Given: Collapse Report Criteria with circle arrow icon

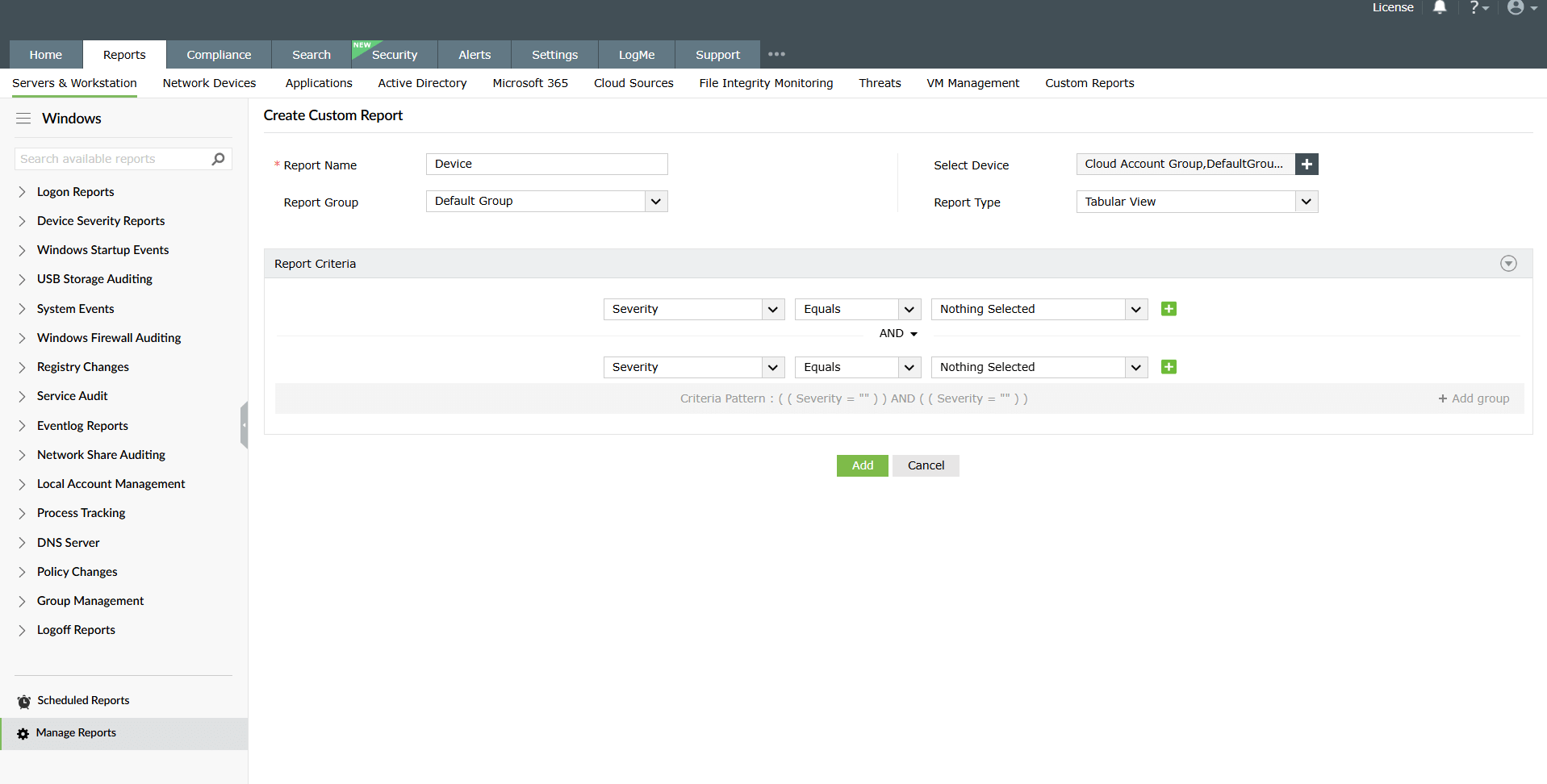Looking at the screenshot, I should click(1508, 264).
